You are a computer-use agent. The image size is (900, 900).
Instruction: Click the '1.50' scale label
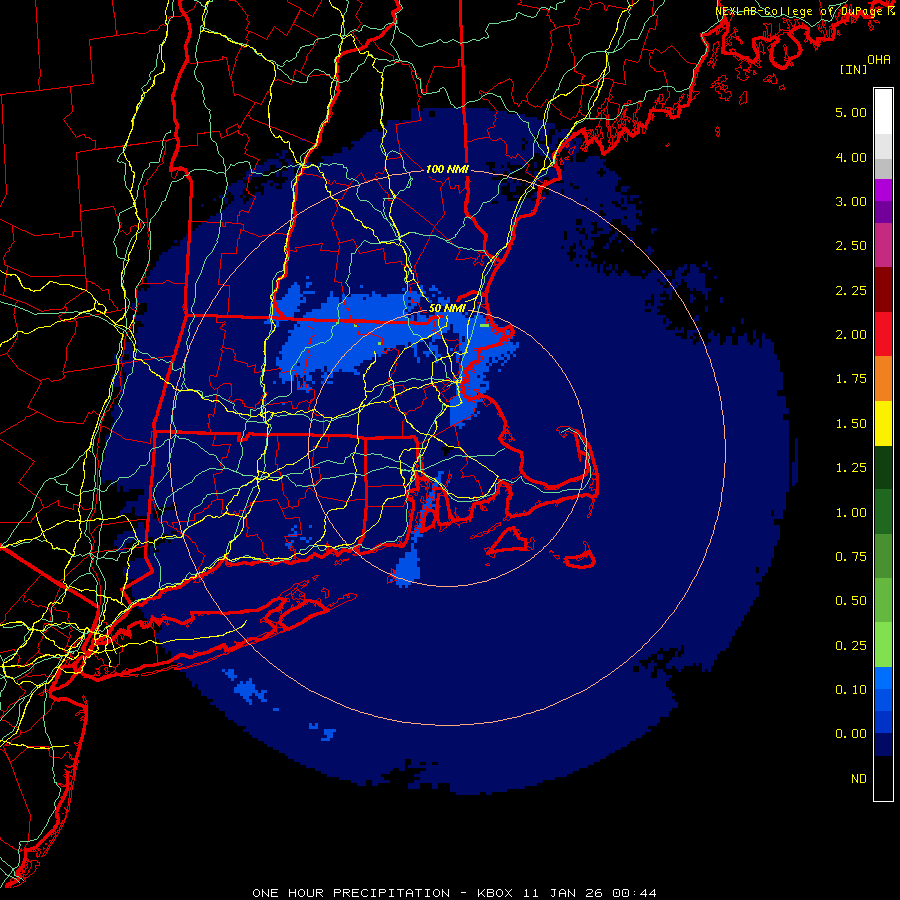tap(851, 424)
